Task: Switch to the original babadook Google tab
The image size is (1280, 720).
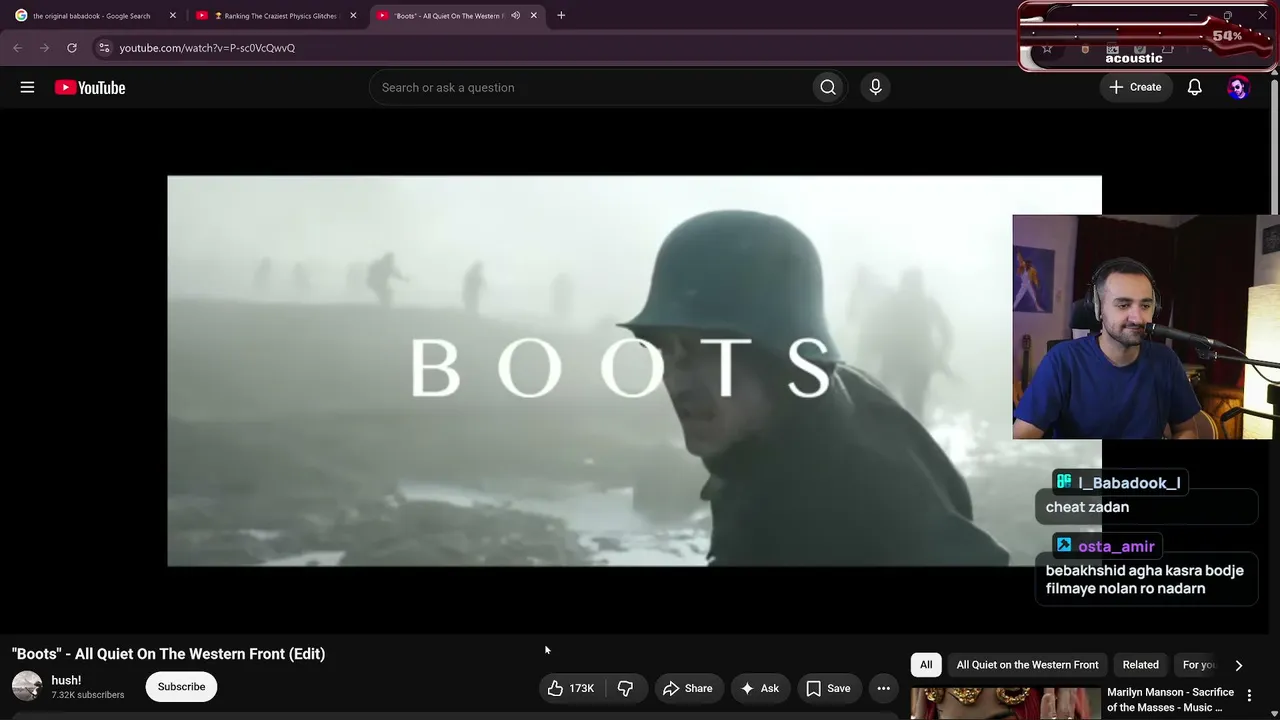Action: click(x=92, y=15)
